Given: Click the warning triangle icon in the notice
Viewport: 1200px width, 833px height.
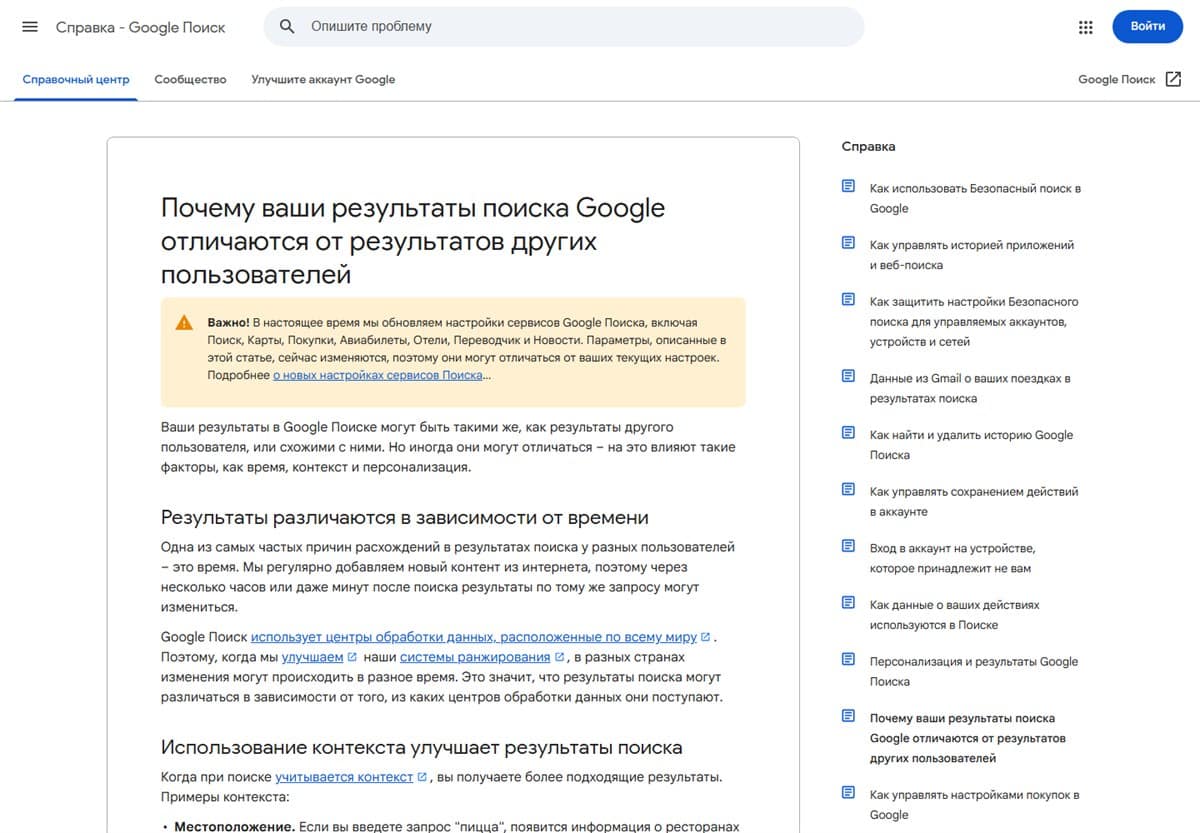Looking at the screenshot, I should [x=184, y=323].
